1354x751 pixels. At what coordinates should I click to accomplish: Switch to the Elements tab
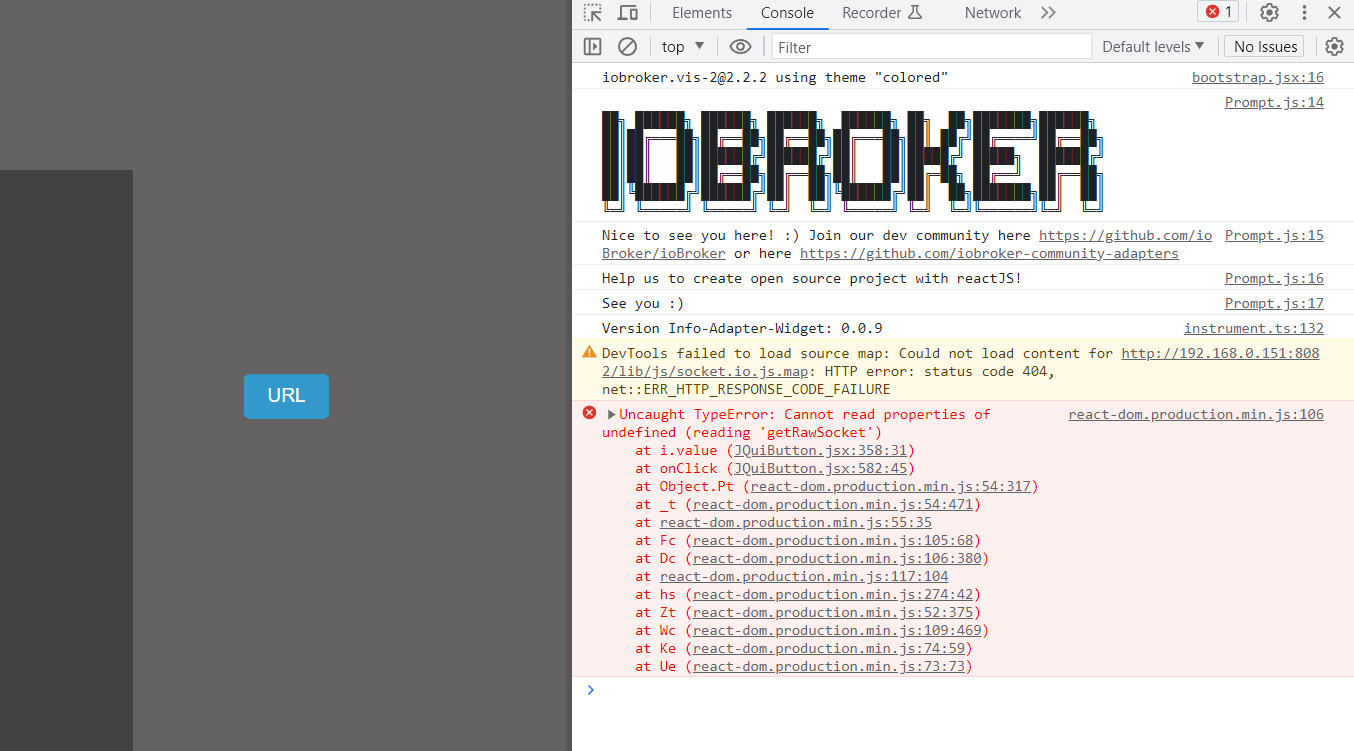(x=702, y=13)
